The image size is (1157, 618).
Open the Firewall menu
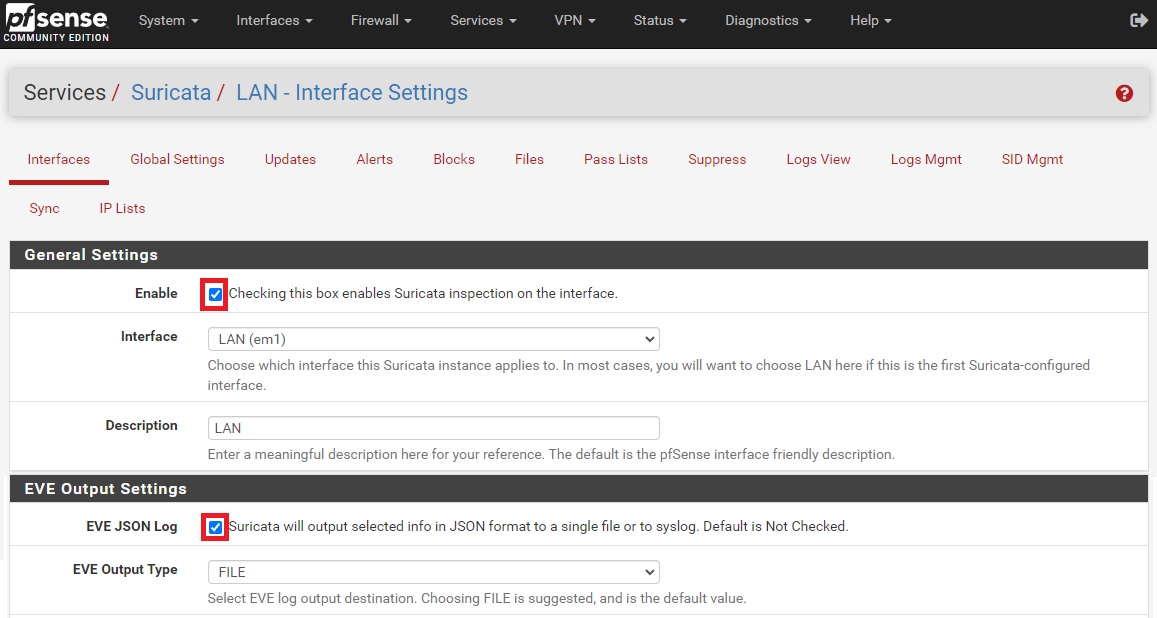[x=381, y=21]
